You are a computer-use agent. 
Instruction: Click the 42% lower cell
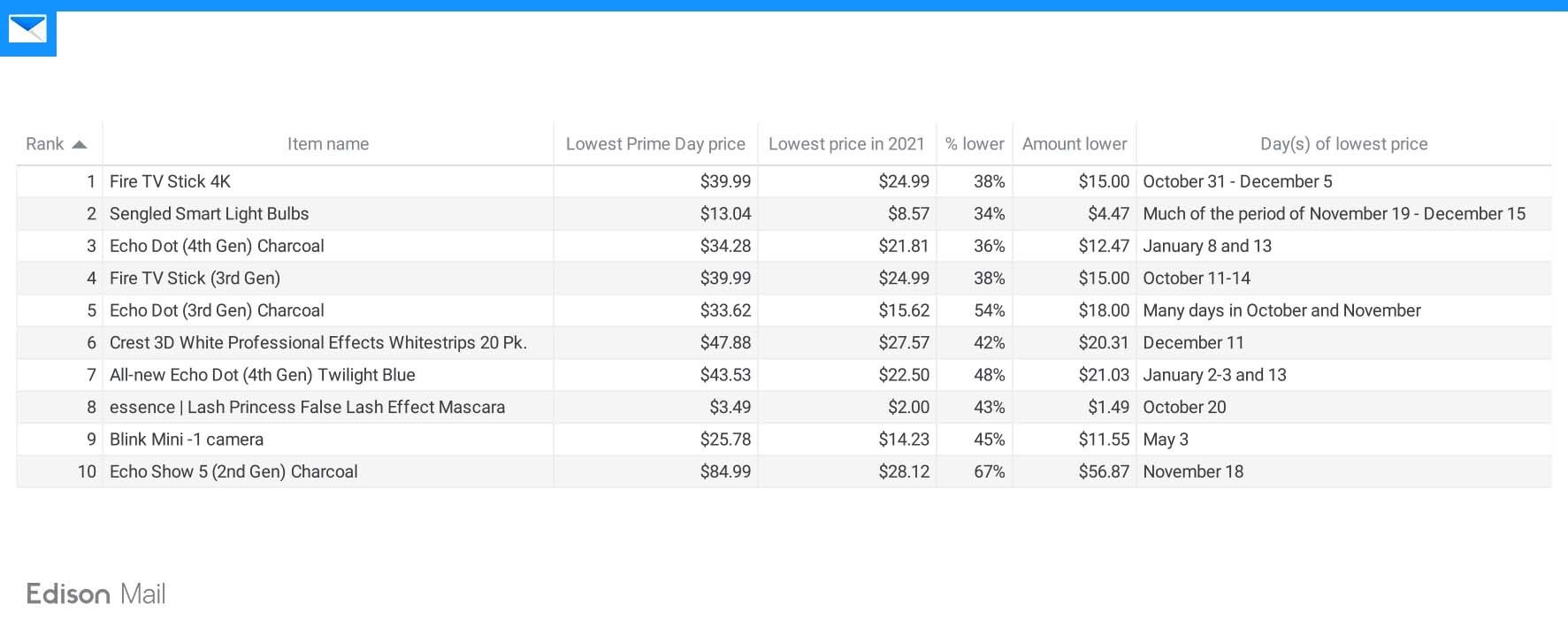(x=990, y=343)
